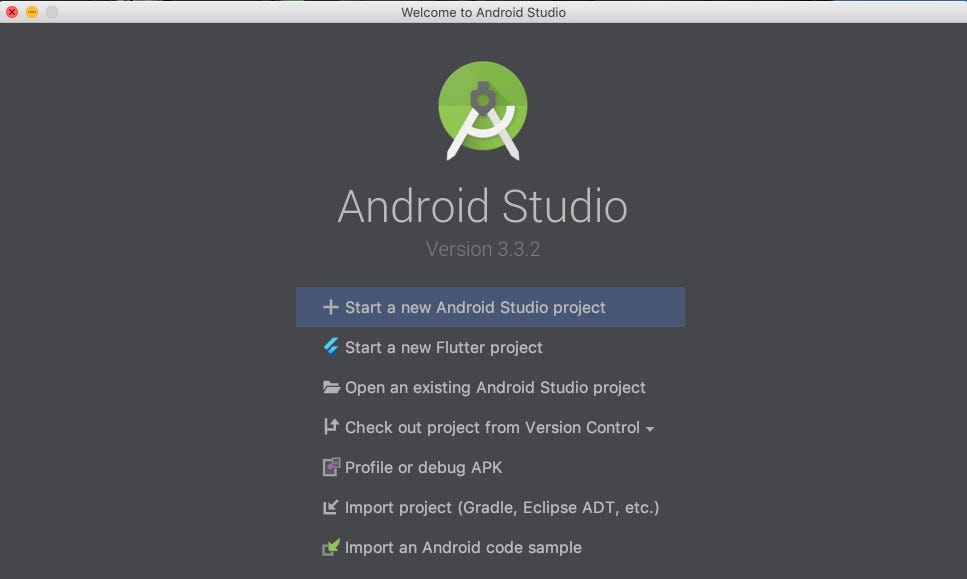Open an existing Android Studio project
Viewport: 967px width, 579px height.
coord(495,387)
